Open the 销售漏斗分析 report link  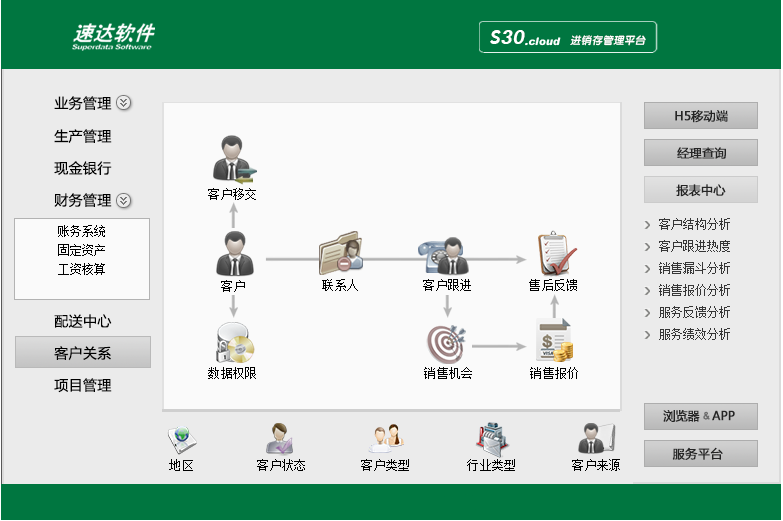(694, 268)
